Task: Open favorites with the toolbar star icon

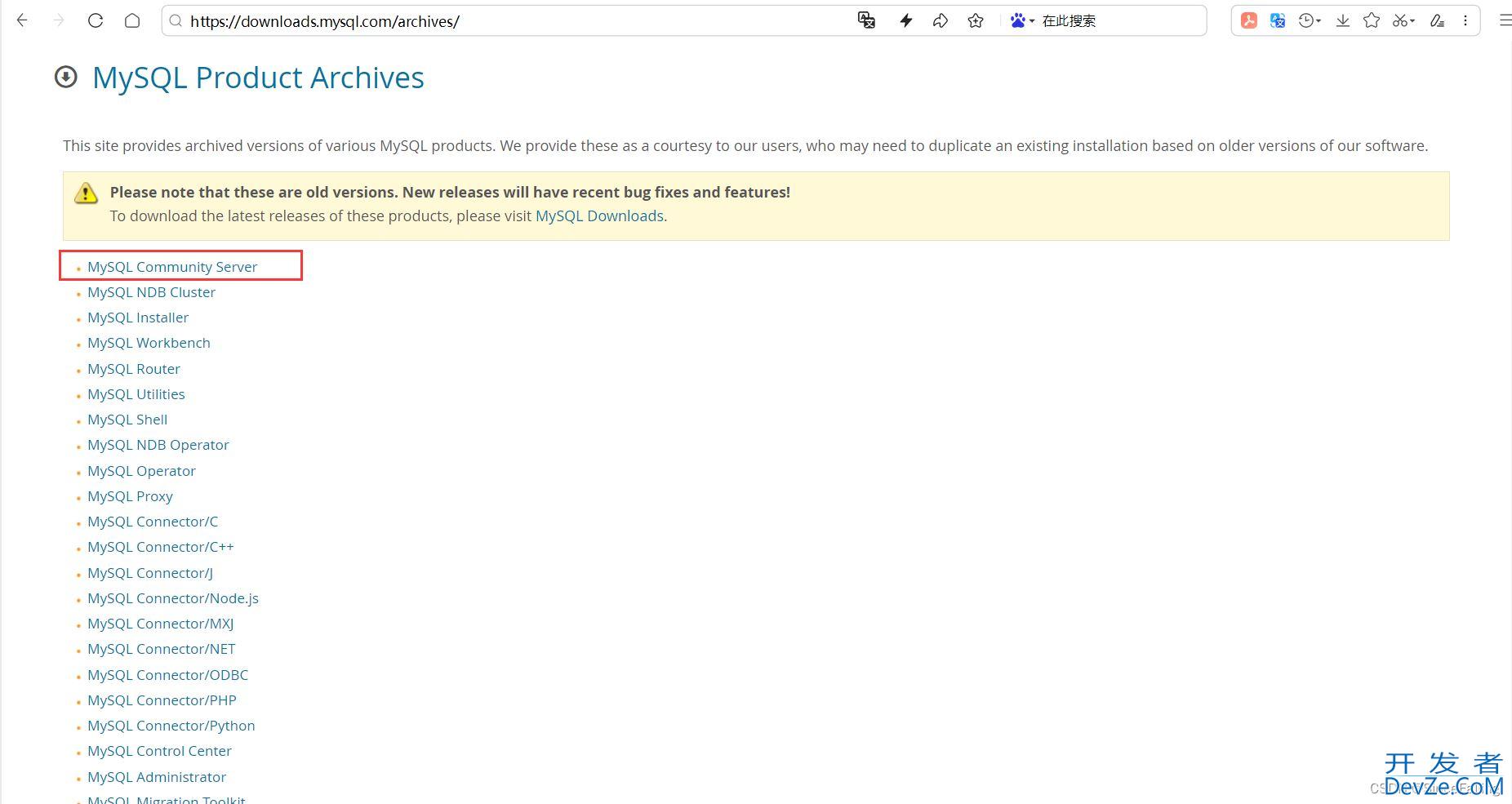Action: (1372, 20)
